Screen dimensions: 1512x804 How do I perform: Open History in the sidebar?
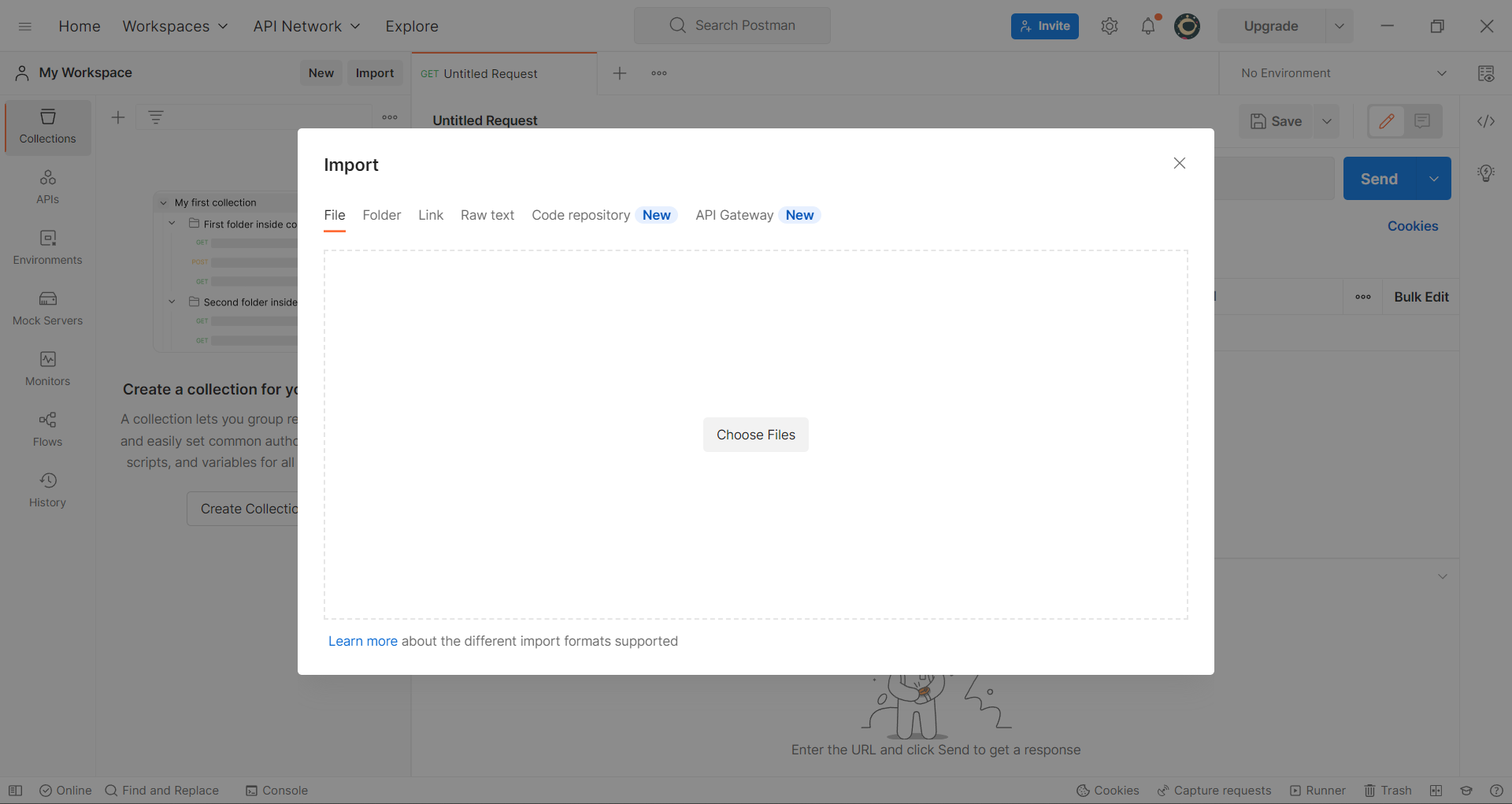48,491
